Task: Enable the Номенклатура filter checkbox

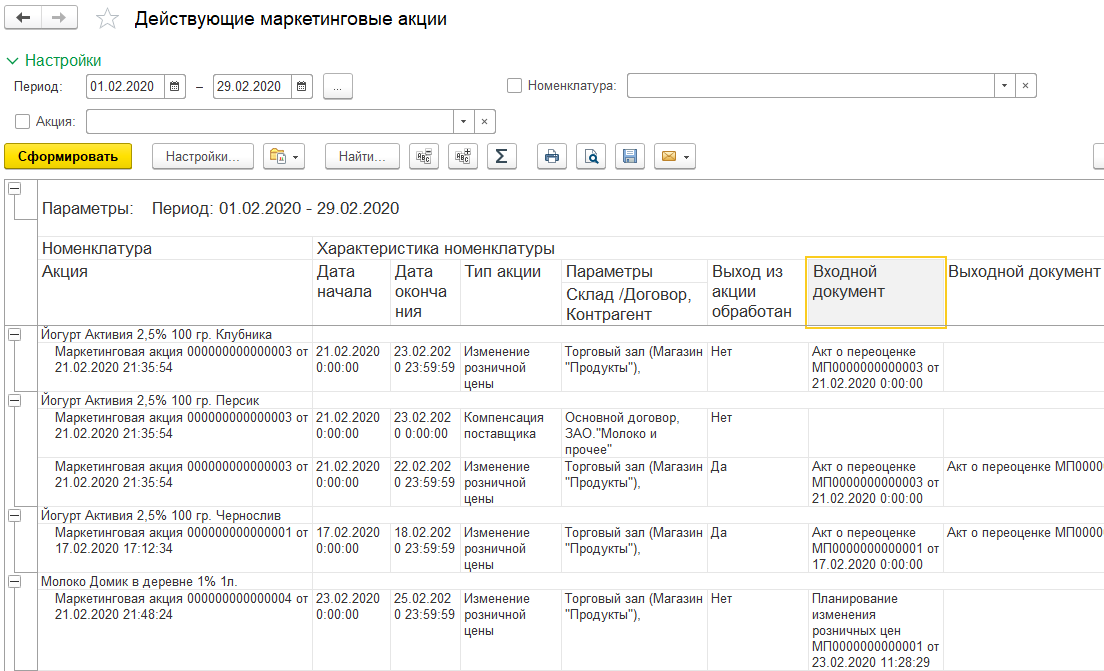Action: coord(515,87)
